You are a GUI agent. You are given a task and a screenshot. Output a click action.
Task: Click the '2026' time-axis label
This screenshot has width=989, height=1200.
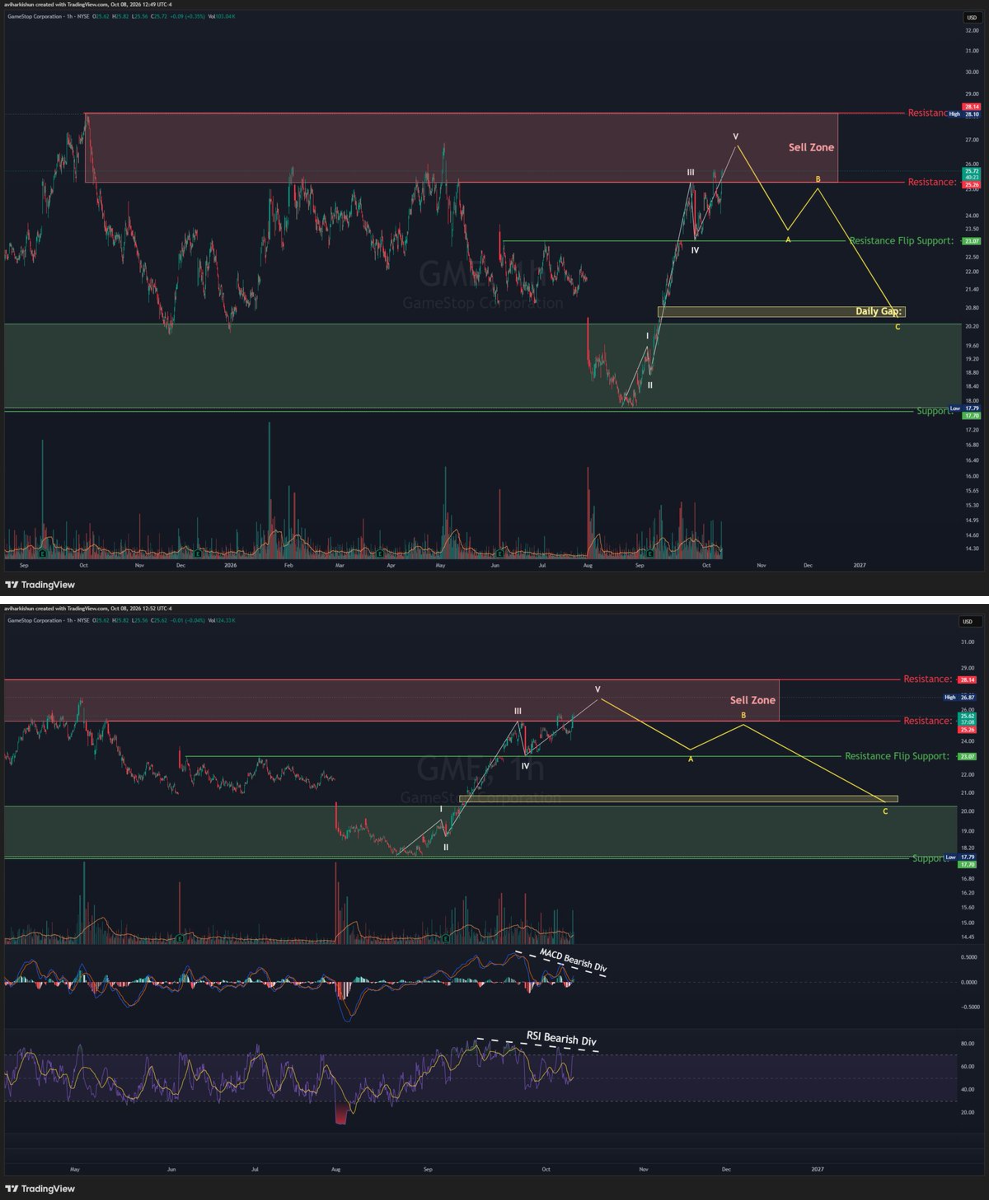coord(230,565)
